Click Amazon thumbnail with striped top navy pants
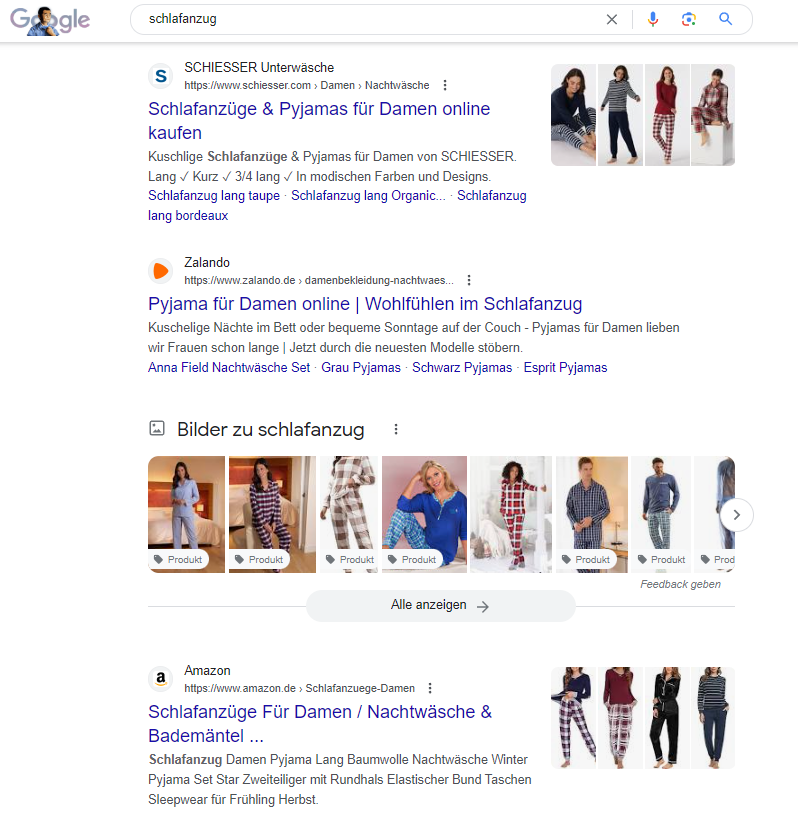 [713, 718]
